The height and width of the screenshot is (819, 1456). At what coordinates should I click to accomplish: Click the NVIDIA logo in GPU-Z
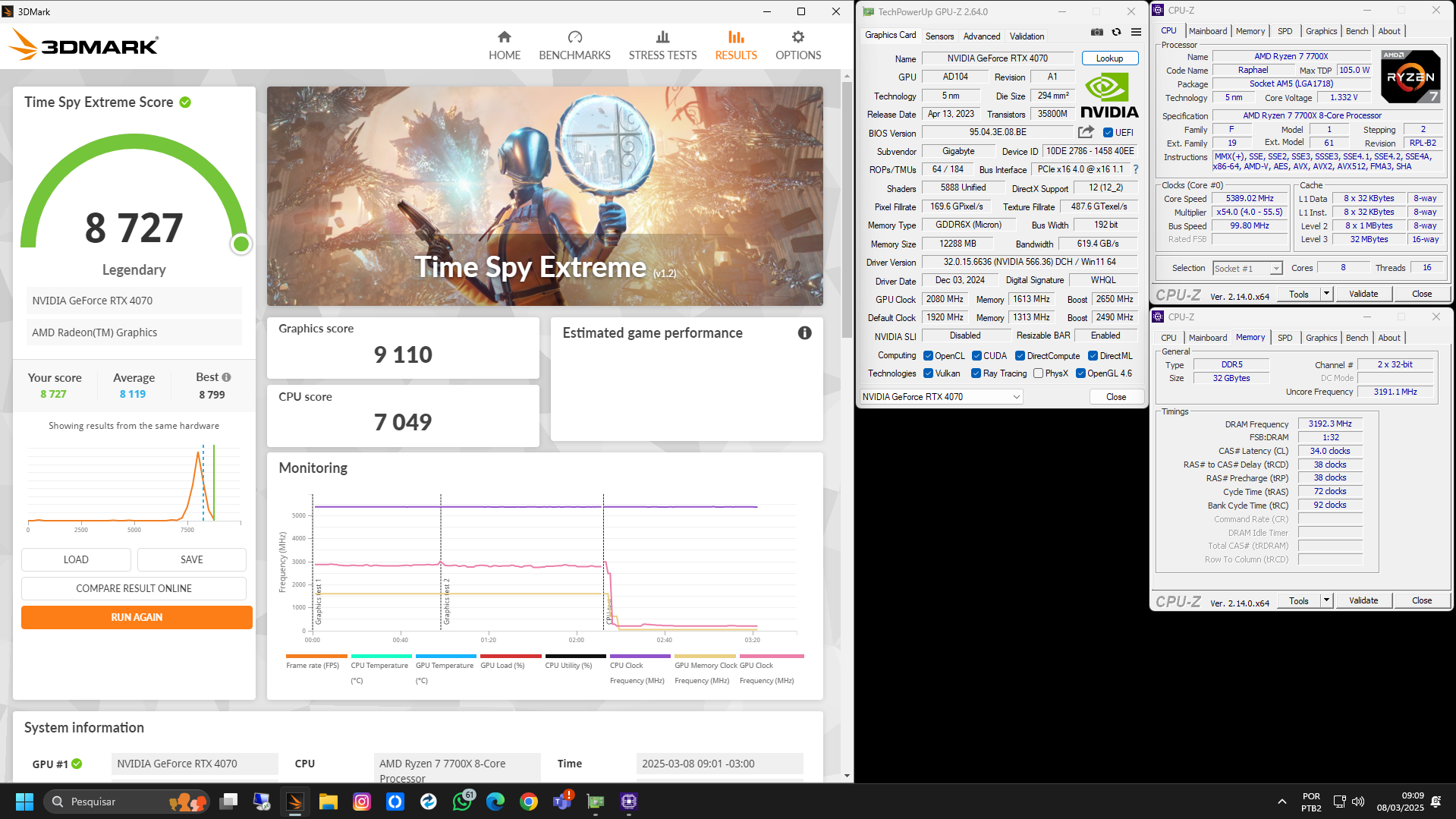pos(1109,96)
